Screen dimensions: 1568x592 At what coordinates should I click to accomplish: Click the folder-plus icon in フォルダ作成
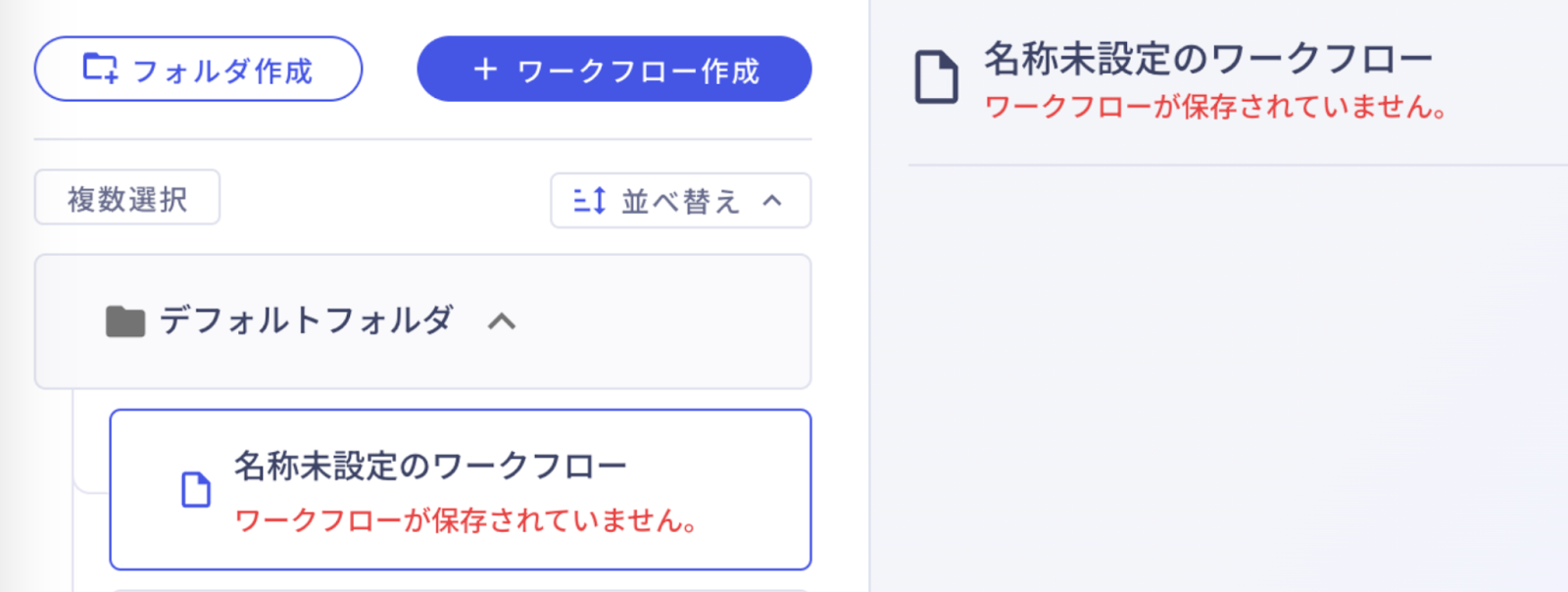[x=100, y=69]
